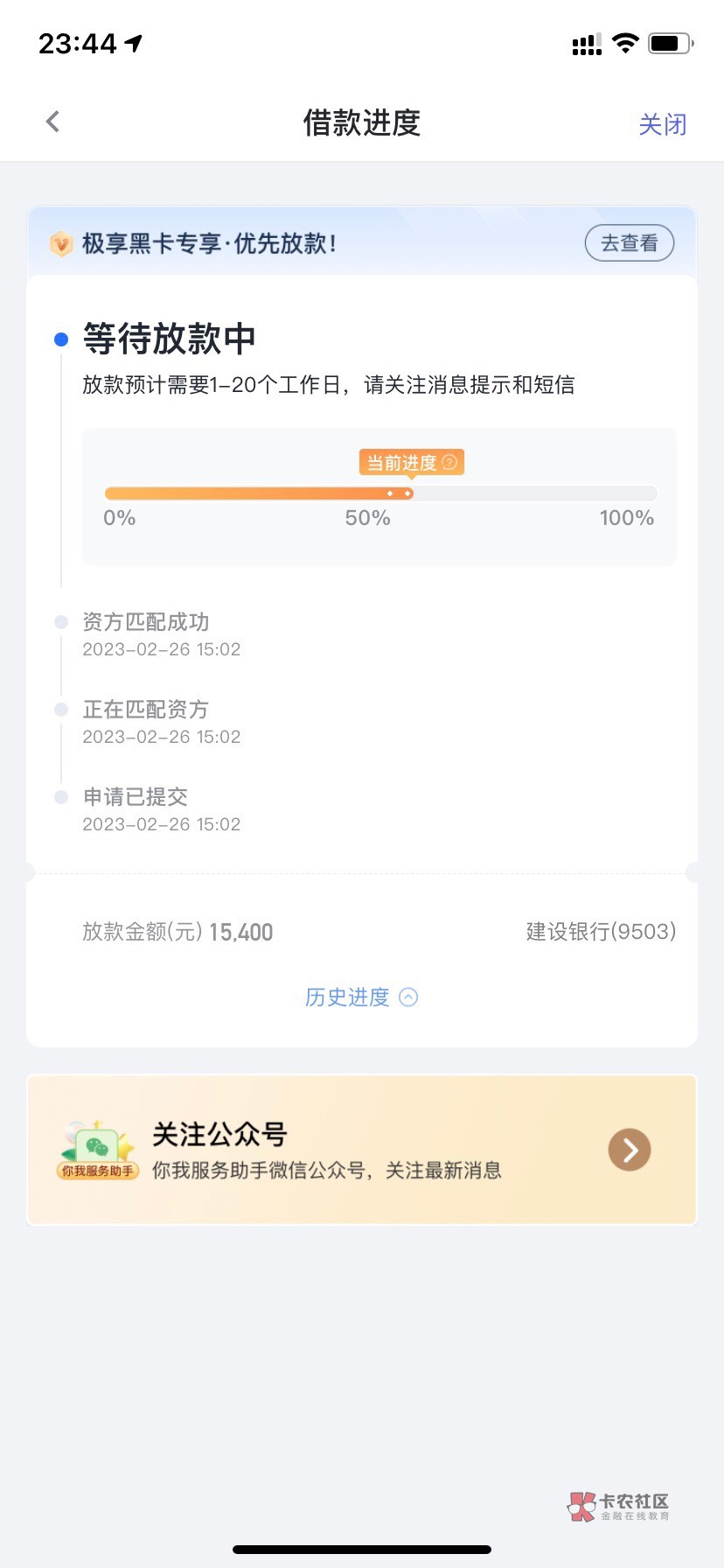Tap the blue dot beside 等待放款中

click(61, 339)
